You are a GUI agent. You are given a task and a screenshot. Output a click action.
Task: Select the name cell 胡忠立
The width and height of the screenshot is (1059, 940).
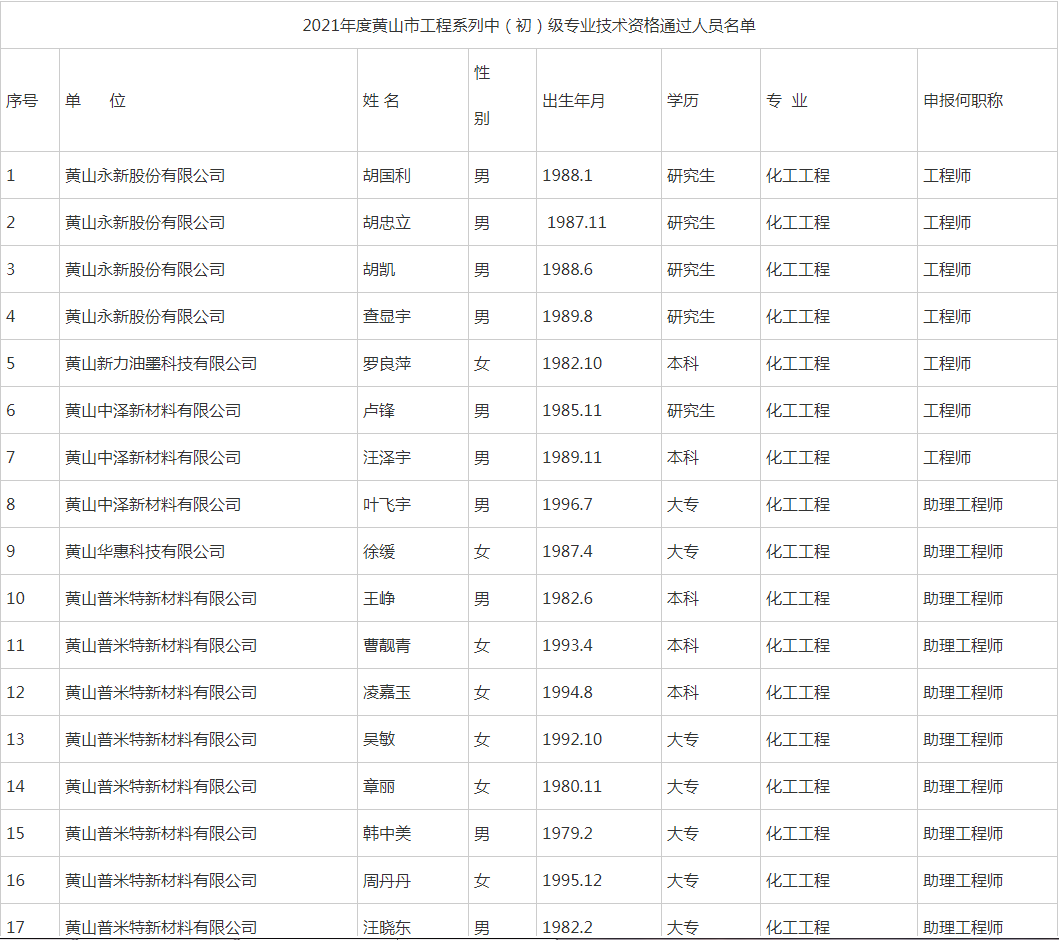(387, 223)
